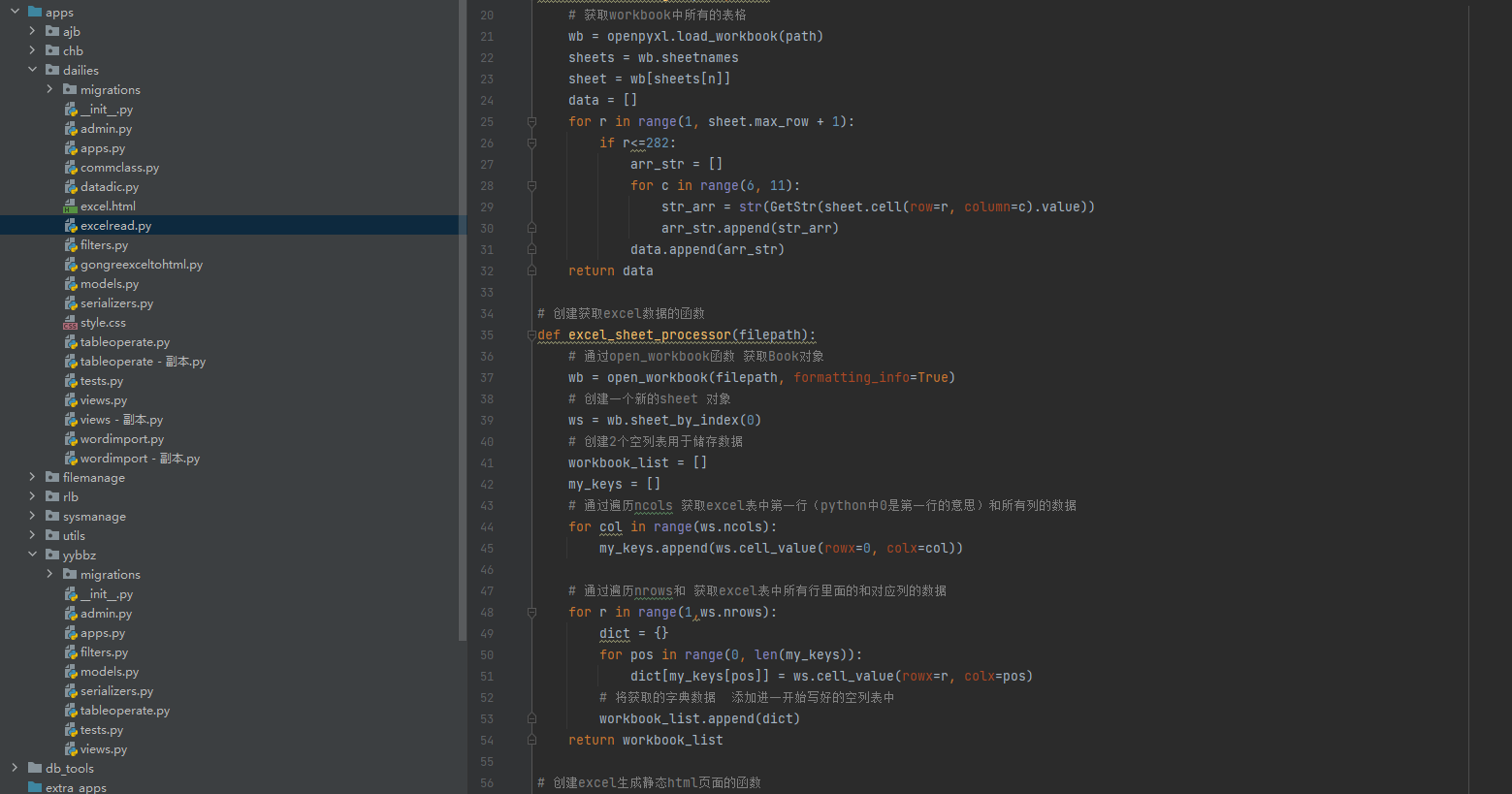The height and width of the screenshot is (794, 1512).
Task: Click the excel_sheet_processor function name
Action: (x=650, y=334)
